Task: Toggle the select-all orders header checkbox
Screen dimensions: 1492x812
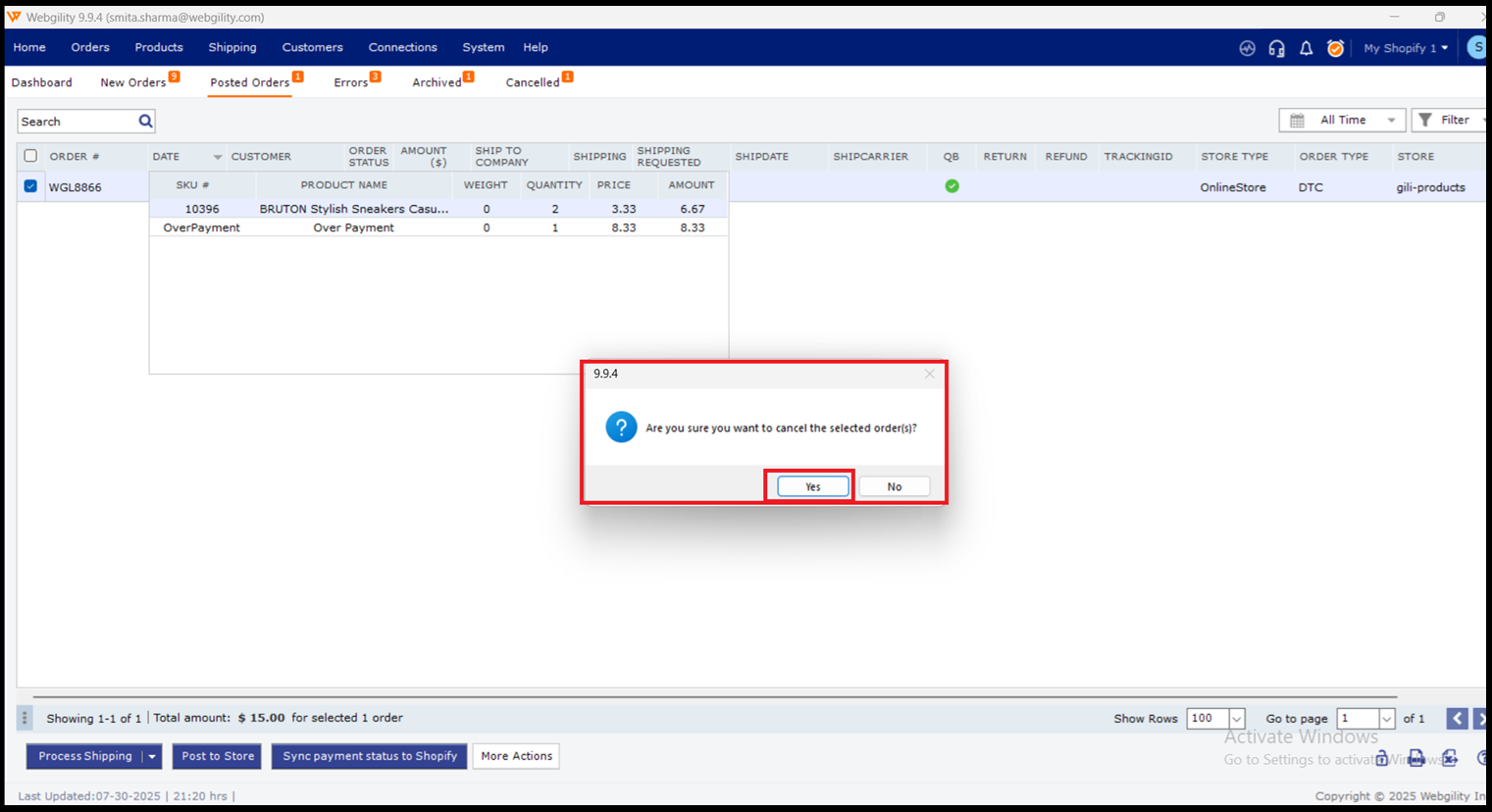Action: [x=30, y=156]
